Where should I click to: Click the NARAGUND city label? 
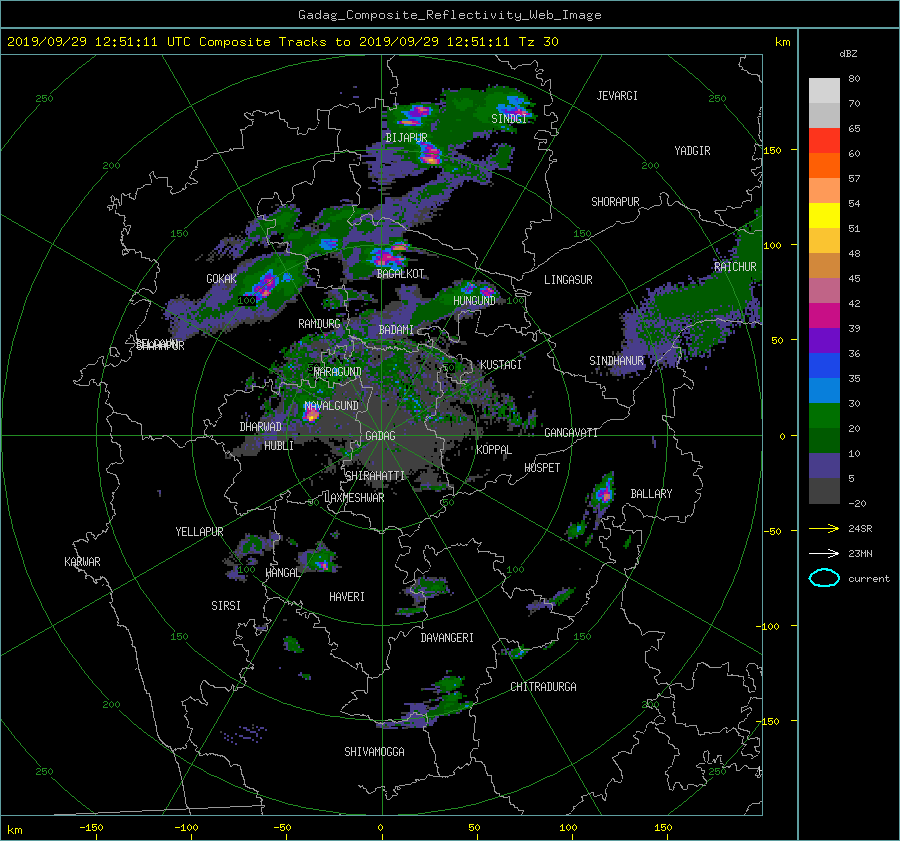pyautogui.click(x=338, y=372)
